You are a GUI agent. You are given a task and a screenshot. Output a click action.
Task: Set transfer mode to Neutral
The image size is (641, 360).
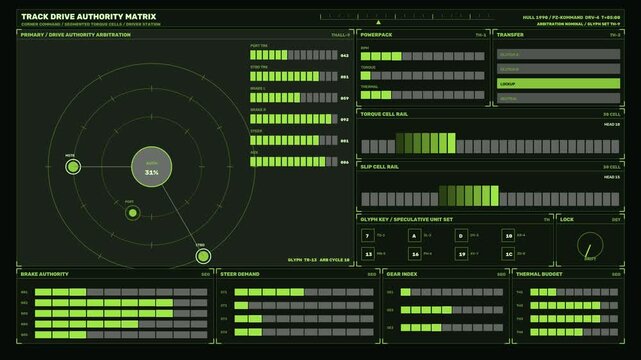(558, 98)
